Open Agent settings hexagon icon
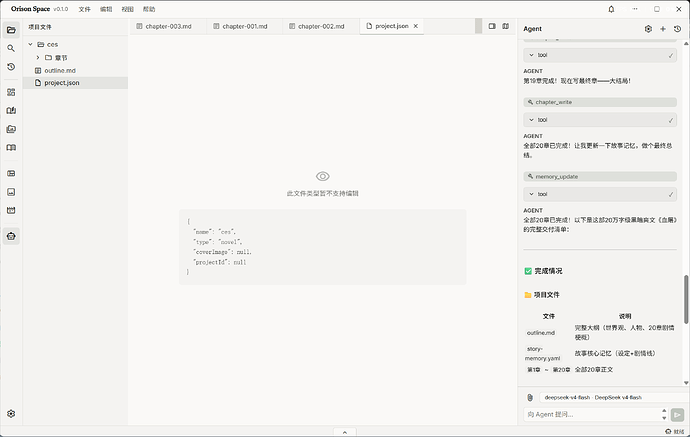Viewport: 690px width, 437px height. coord(648,29)
